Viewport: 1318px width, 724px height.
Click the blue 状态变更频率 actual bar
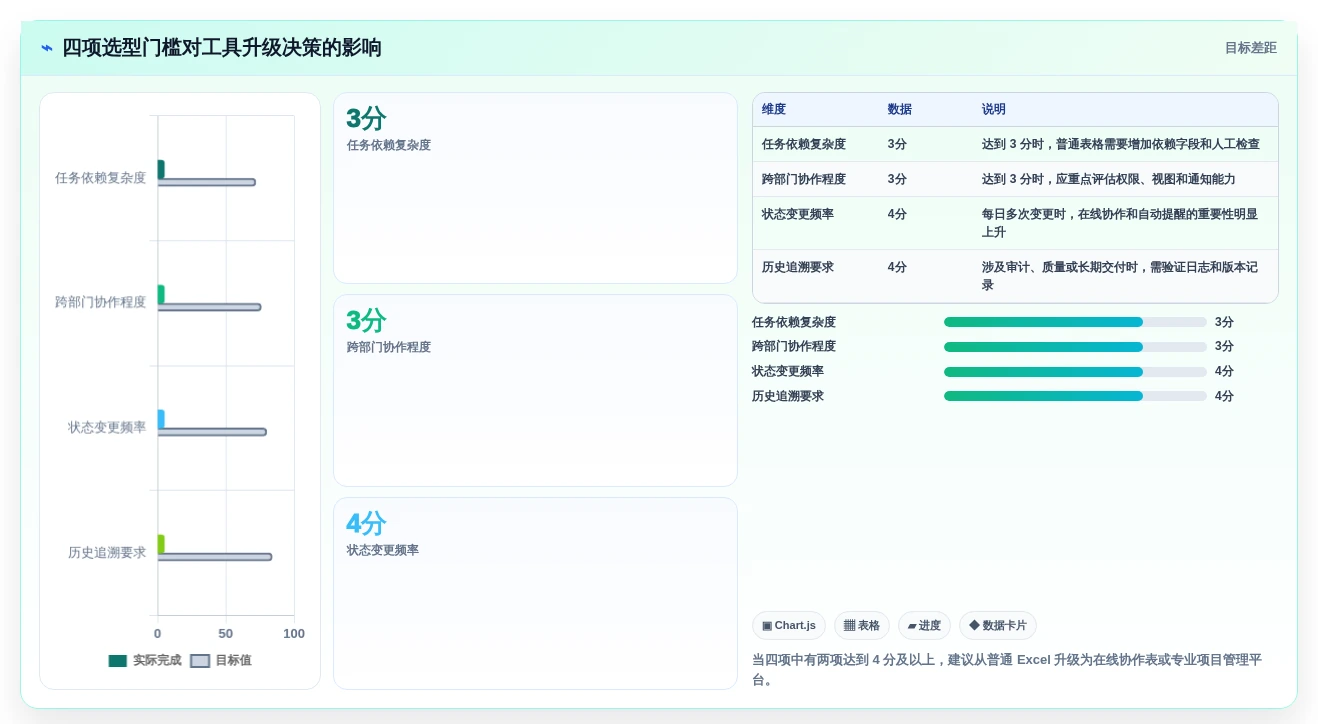(161, 419)
